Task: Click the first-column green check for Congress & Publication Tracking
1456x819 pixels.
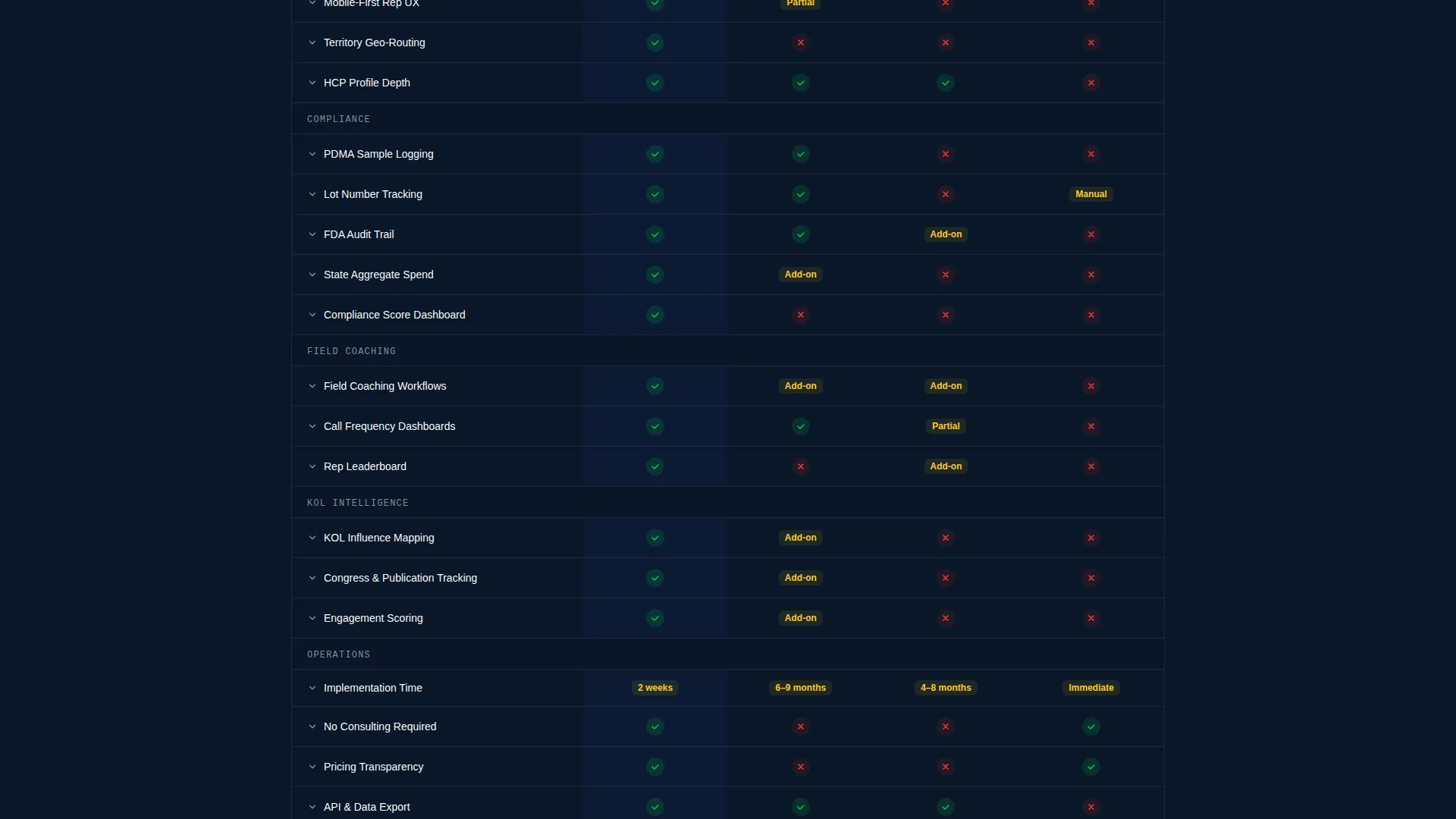Action: pyautogui.click(x=655, y=578)
